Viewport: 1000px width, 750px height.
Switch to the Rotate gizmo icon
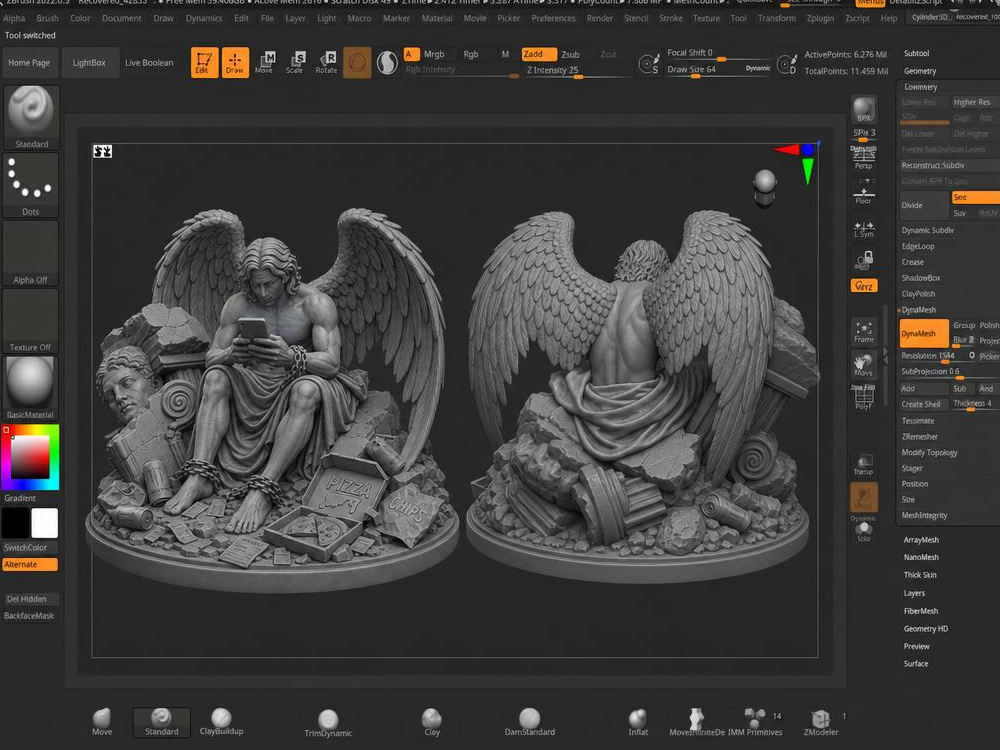pyautogui.click(x=326, y=62)
